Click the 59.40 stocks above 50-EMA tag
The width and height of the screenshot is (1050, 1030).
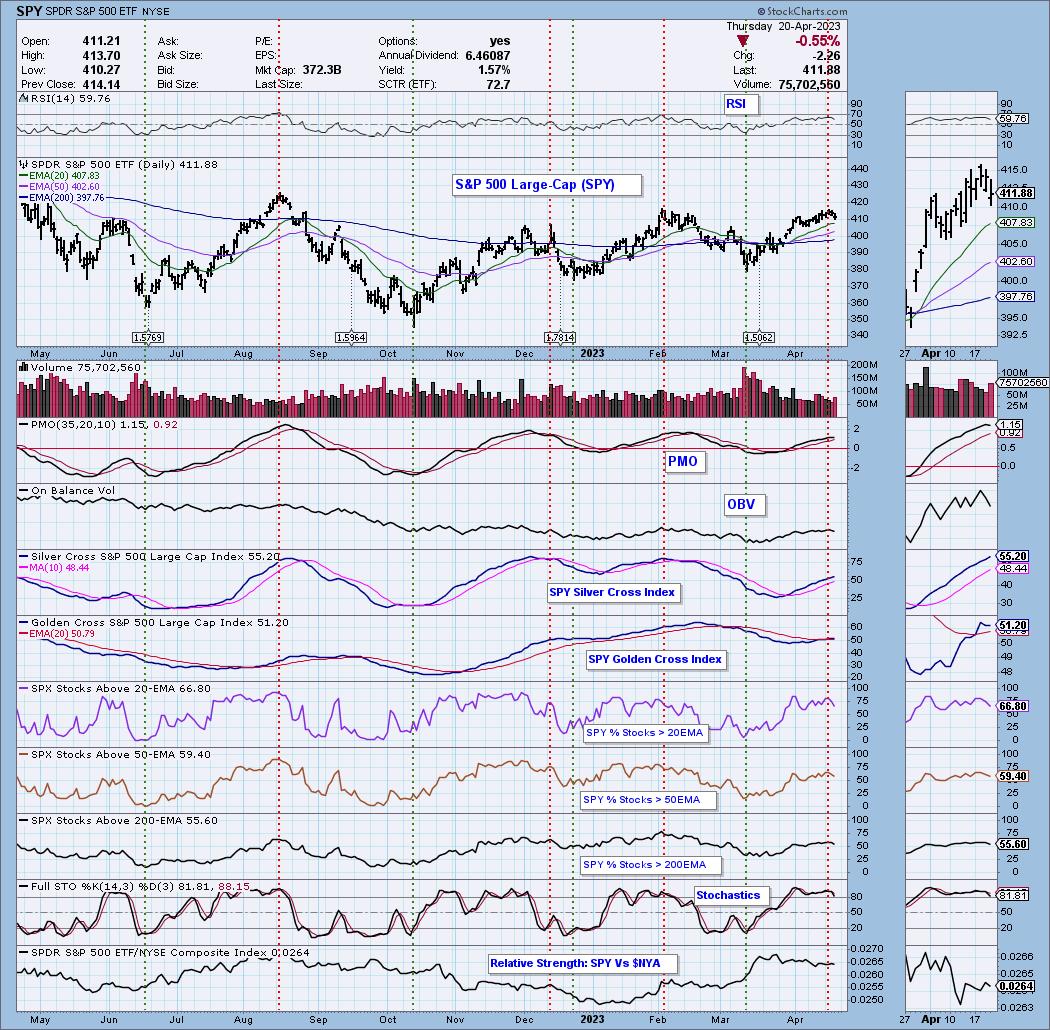pyautogui.click(x=1013, y=777)
